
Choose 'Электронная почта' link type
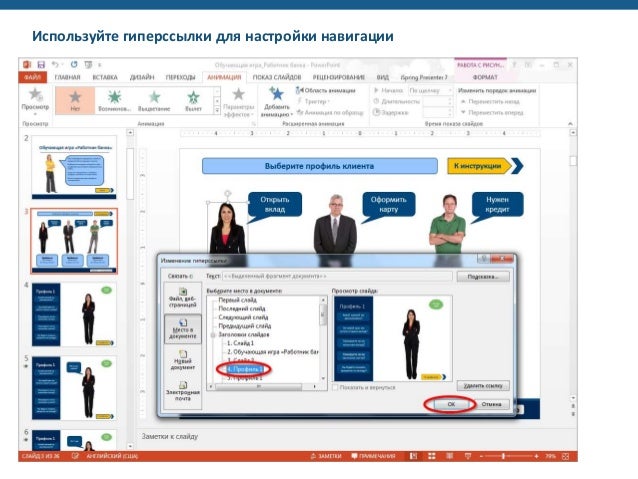coord(183,391)
